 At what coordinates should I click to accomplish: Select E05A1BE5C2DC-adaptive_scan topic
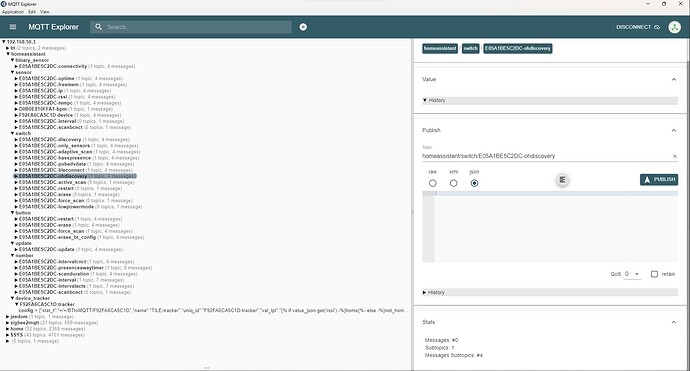tap(55, 152)
